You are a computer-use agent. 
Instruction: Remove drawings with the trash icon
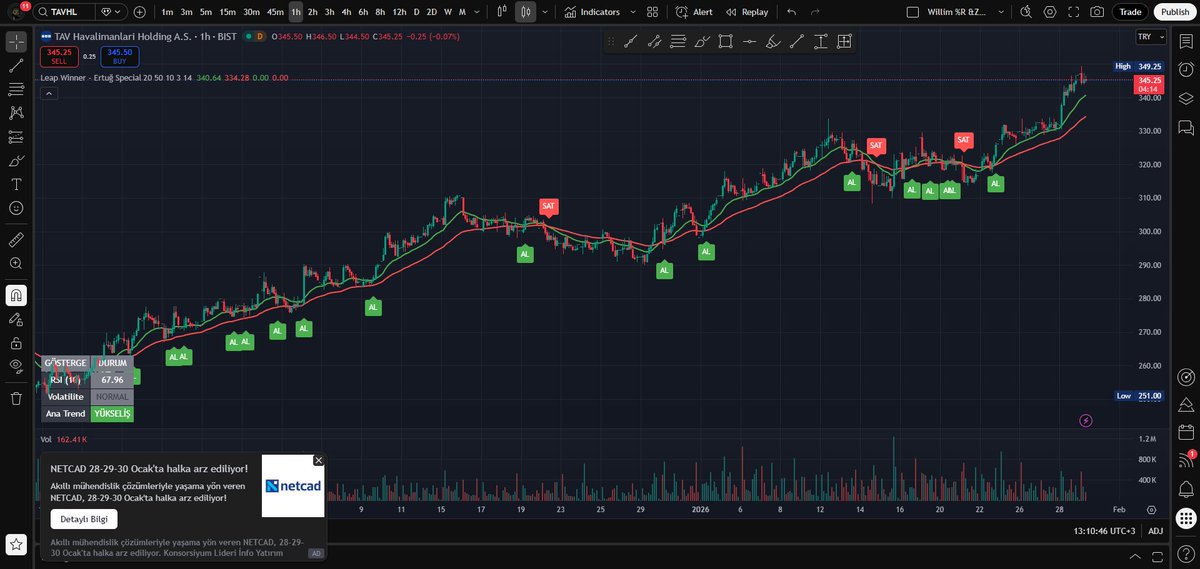(x=16, y=398)
